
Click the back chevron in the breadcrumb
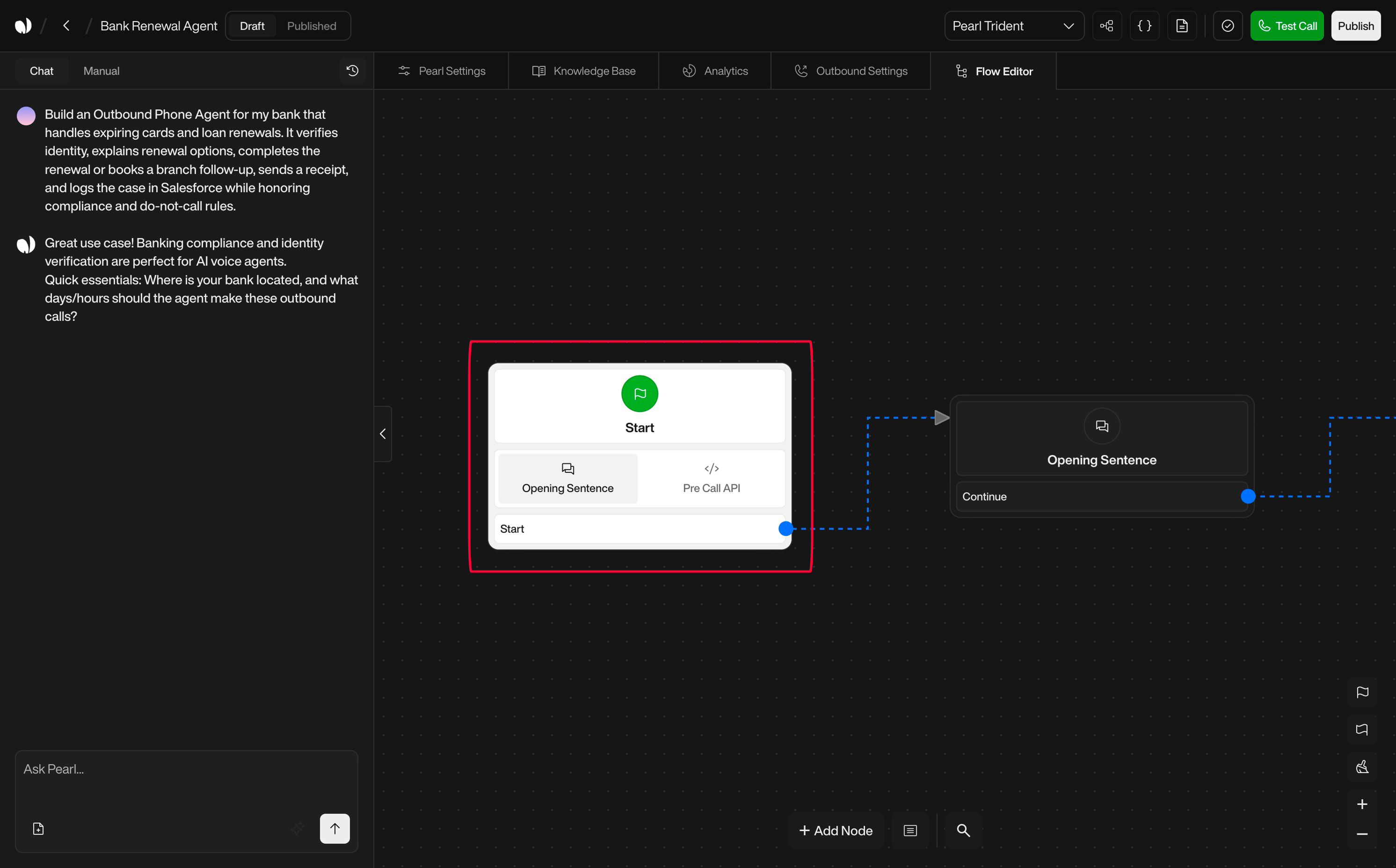66,25
